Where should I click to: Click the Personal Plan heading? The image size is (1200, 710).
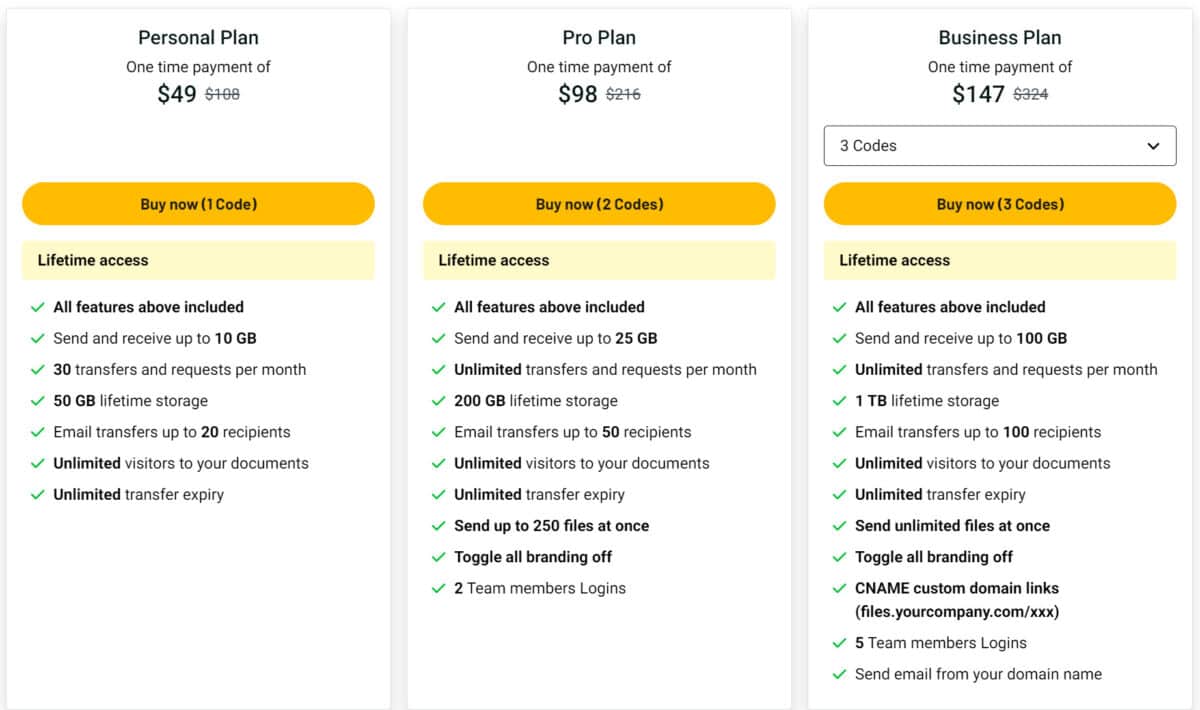click(198, 38)
